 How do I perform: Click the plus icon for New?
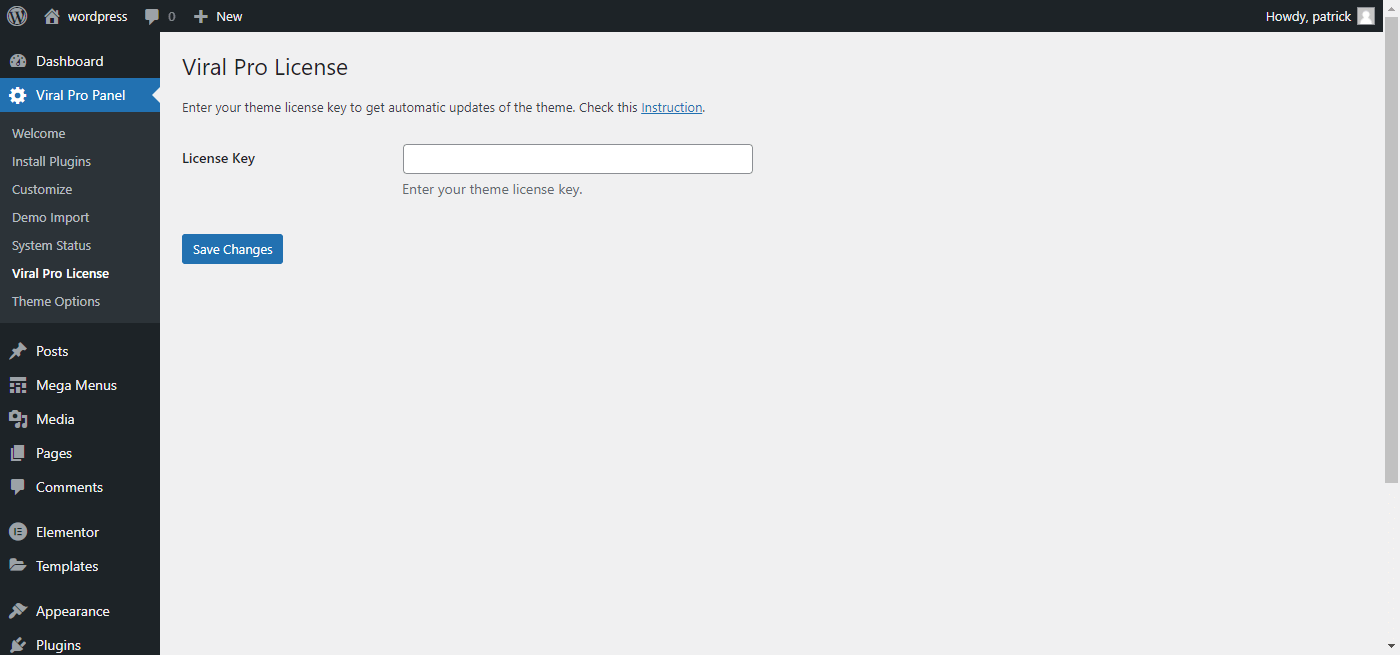tap(201, 16)
